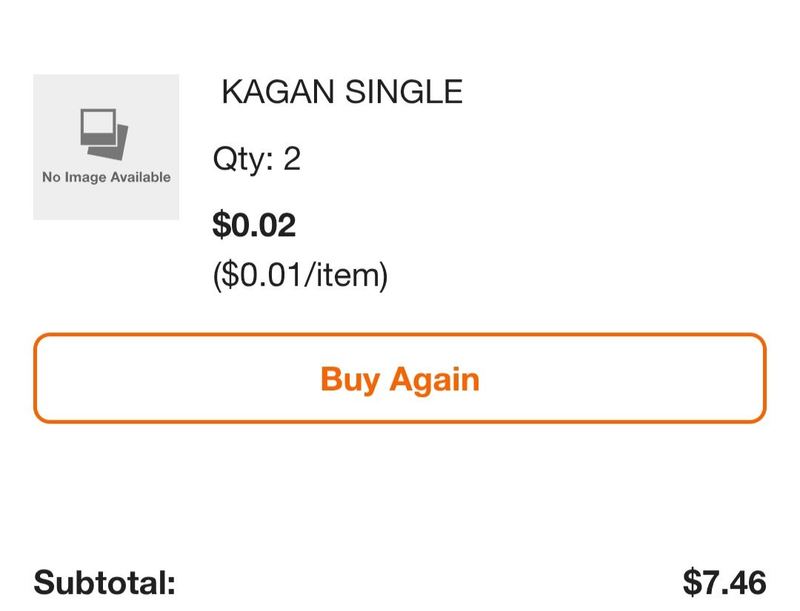Image resolution: width=800 pixels, height=611 pixels.
Task: Select the No Image Available caption
Action: pyautogui.click(x=106, y=177)
